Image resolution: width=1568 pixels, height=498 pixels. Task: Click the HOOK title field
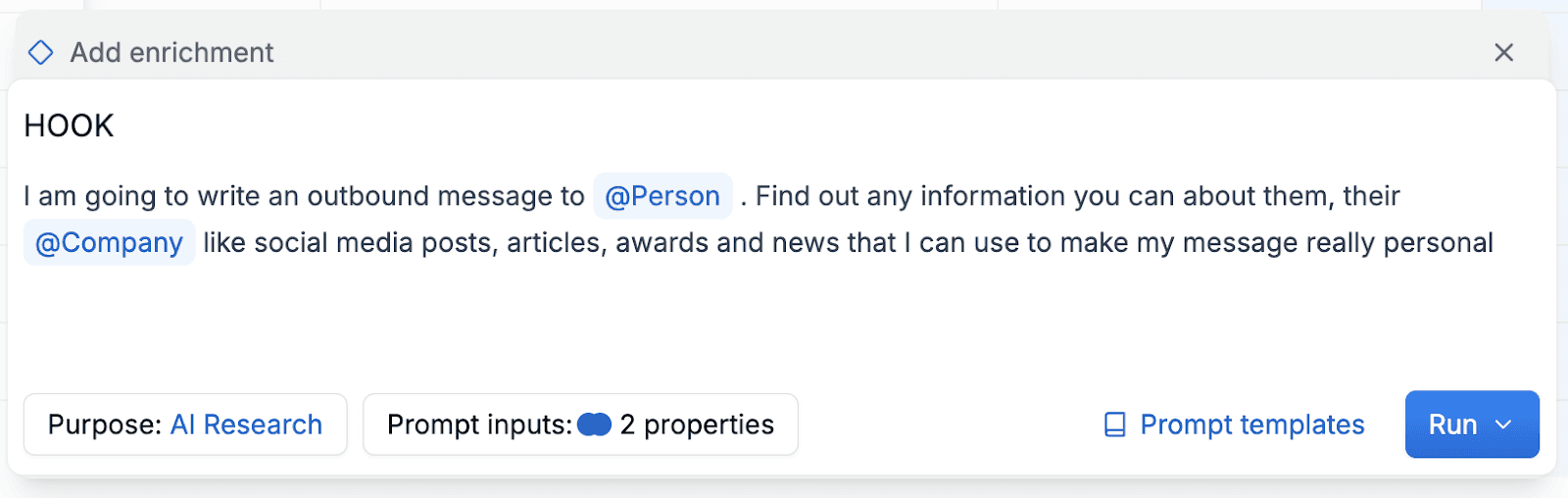coord(69,125)
